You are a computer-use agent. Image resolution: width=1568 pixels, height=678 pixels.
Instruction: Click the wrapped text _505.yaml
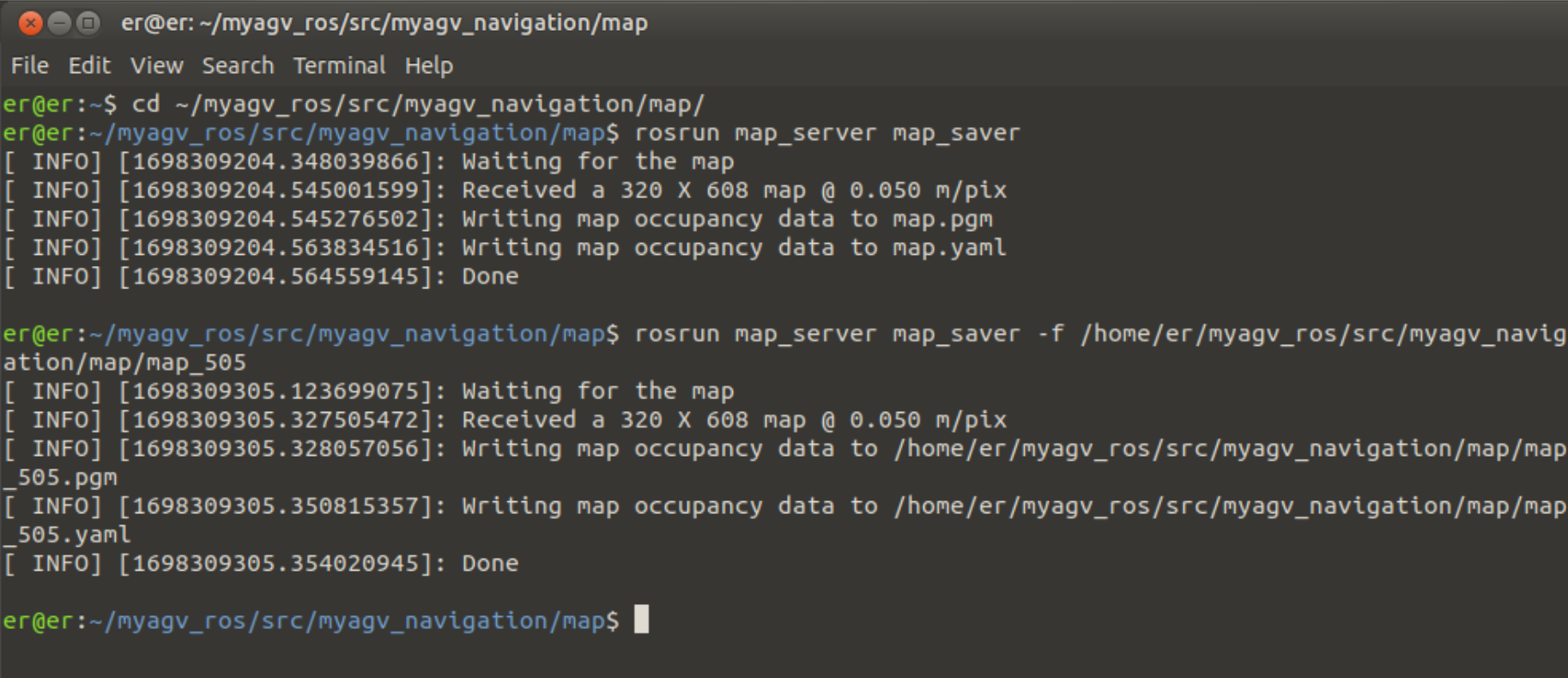tap(67, 535)
